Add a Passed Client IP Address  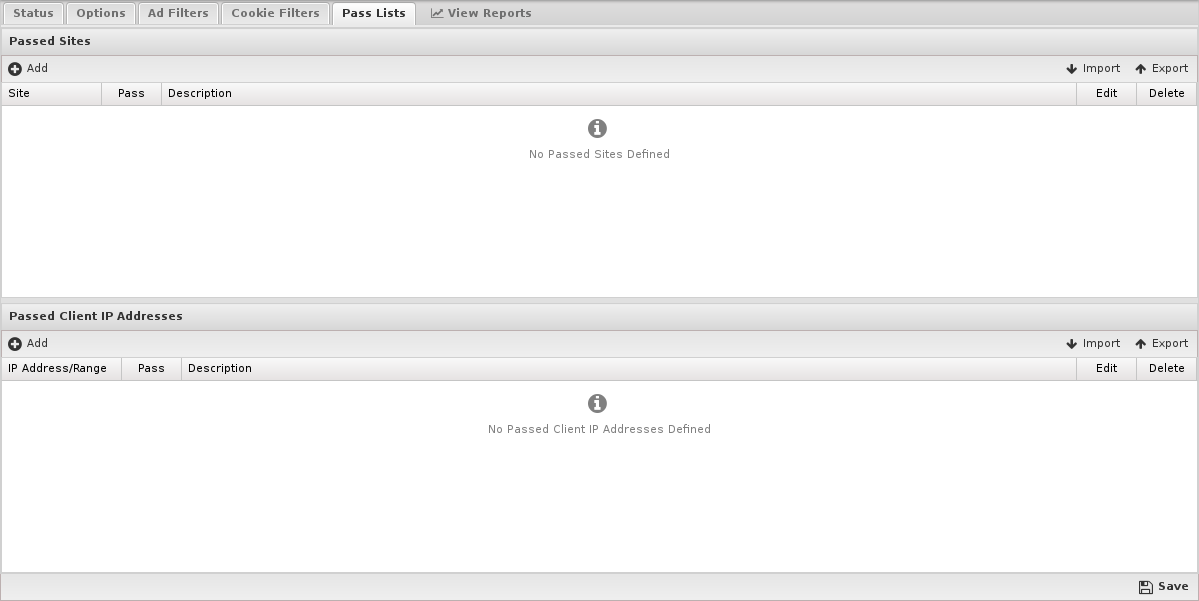tap(28, 343)
